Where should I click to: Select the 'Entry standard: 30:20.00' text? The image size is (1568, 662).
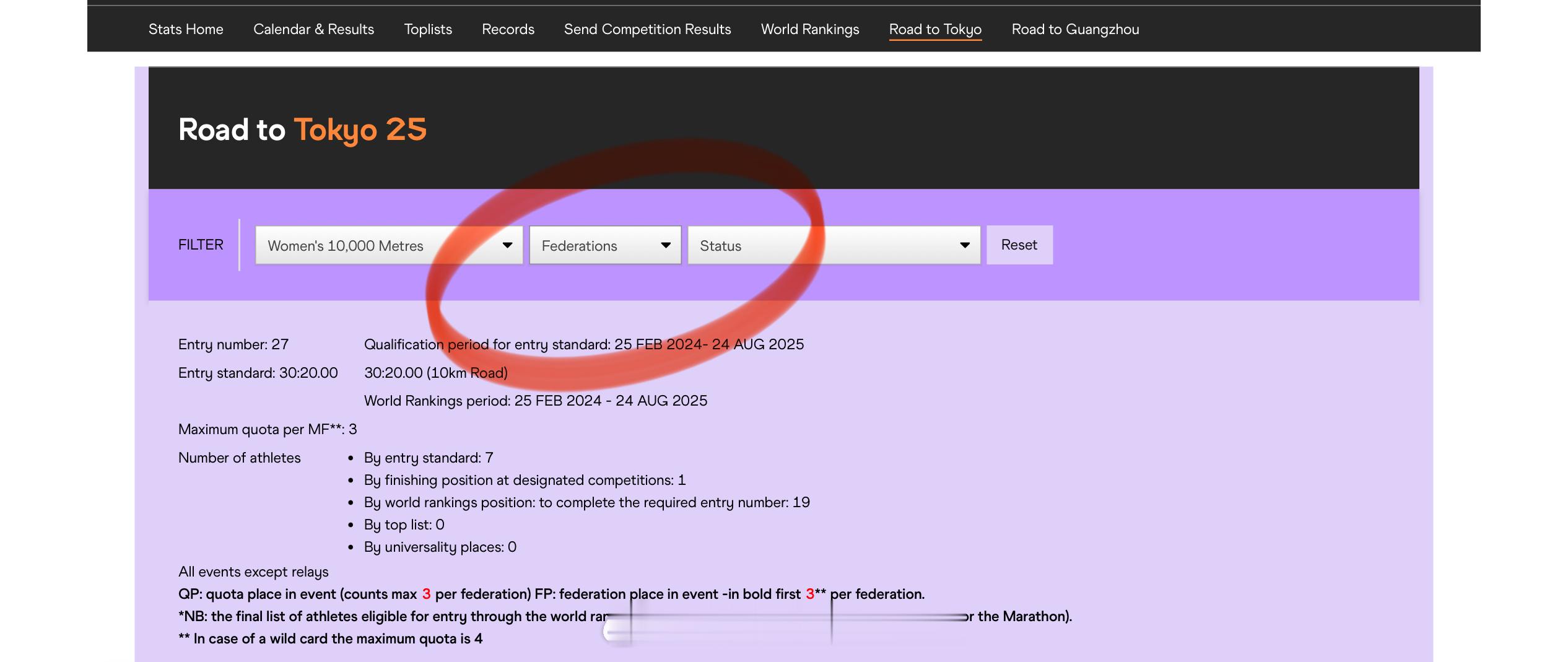tap(258, 373)
